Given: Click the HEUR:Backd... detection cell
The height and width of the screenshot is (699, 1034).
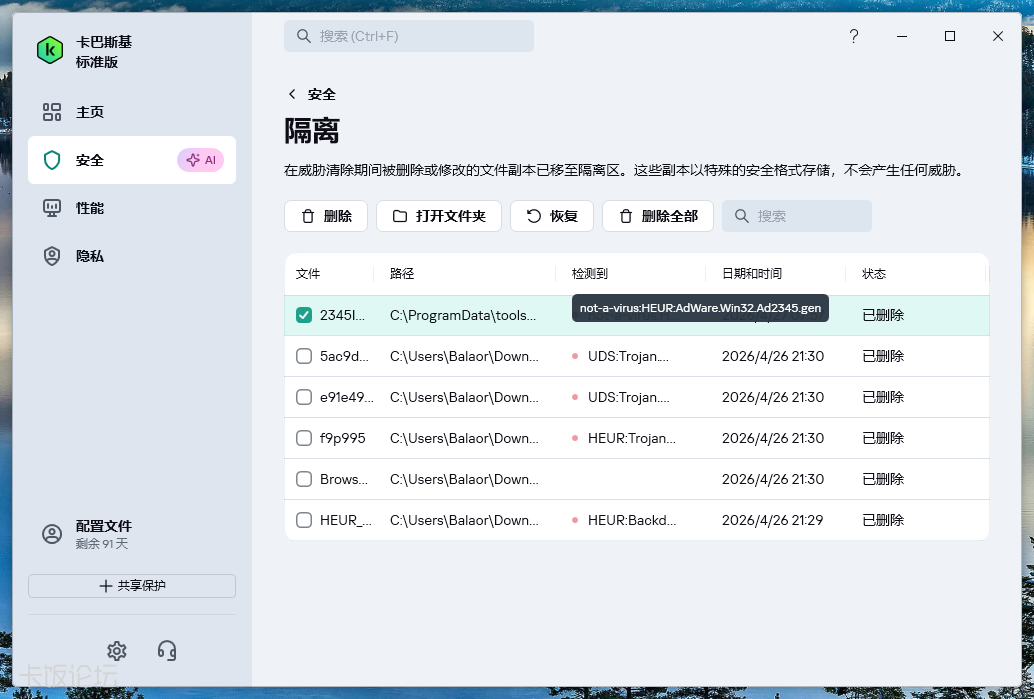Looking at the screenshot, I should [632, 520].
